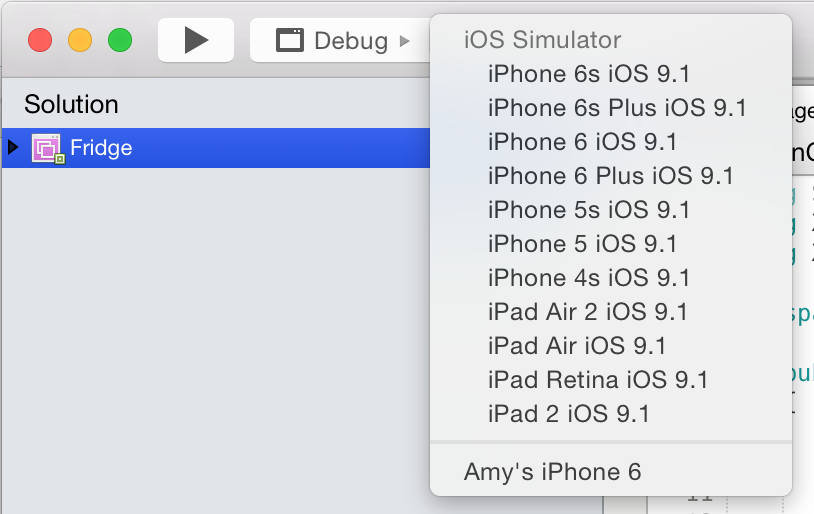
Task: Choose iPad Air iOS 9.1 simulator
Action: coord(611,346)
